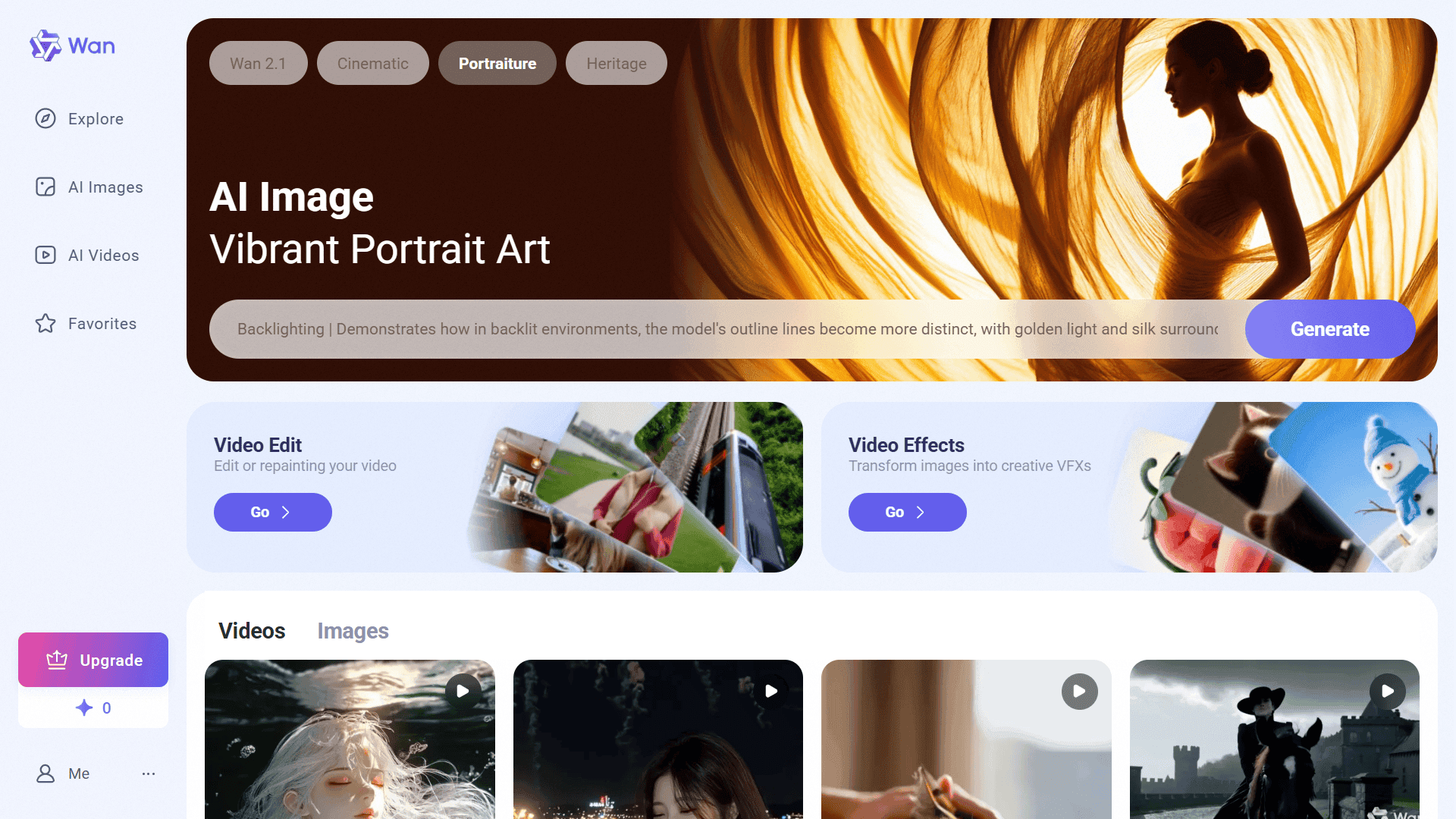Open Favorites via star icon

[x=45, y=323]
